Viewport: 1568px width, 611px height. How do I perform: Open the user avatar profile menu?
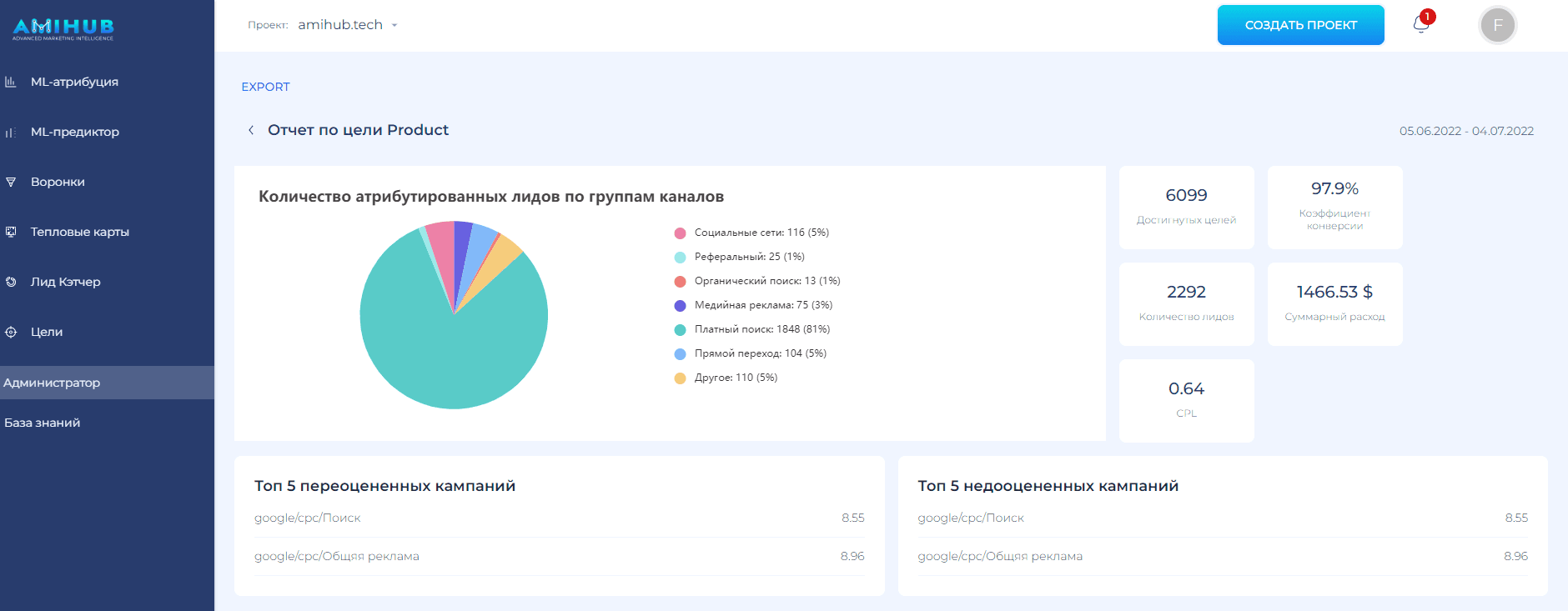(x=1497, y=25)
